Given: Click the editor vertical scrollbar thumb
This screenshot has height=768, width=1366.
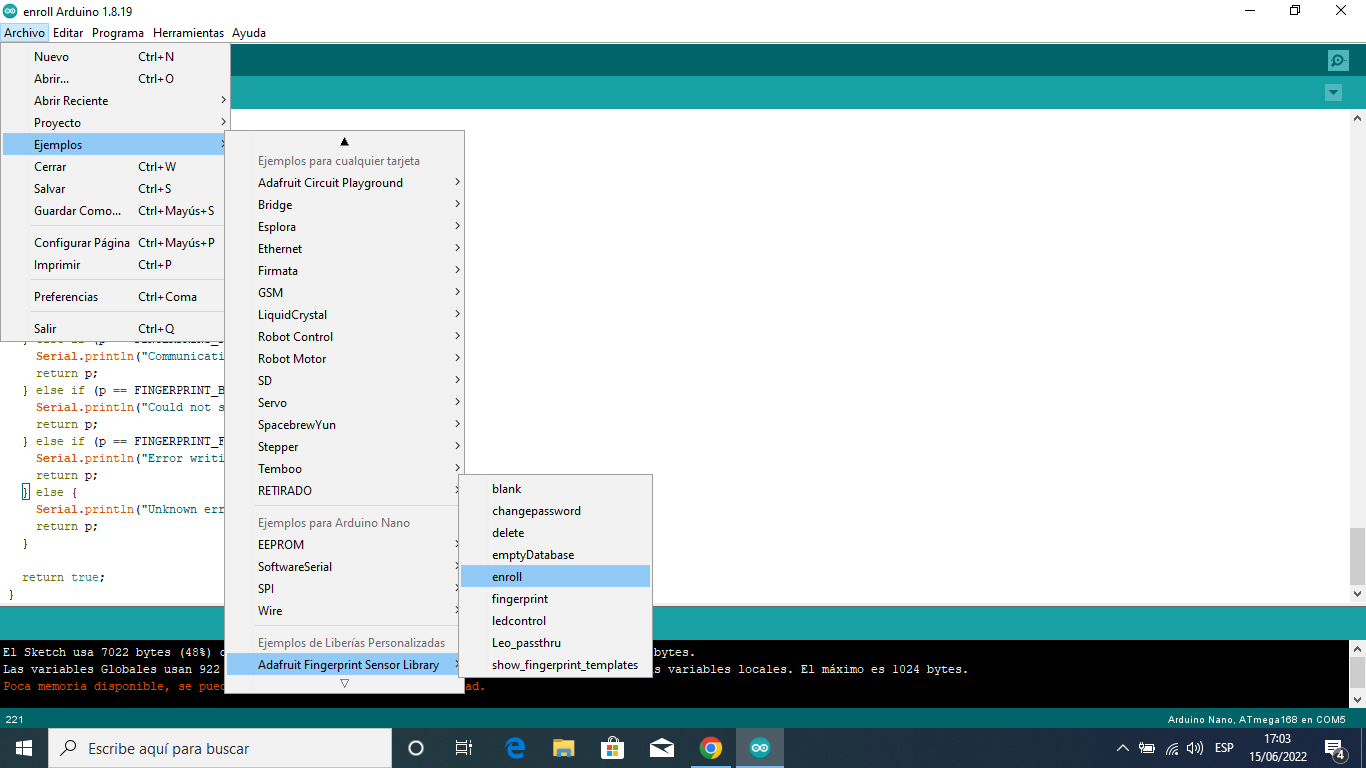Looking at the screenshot, I should coord(1357,556).
